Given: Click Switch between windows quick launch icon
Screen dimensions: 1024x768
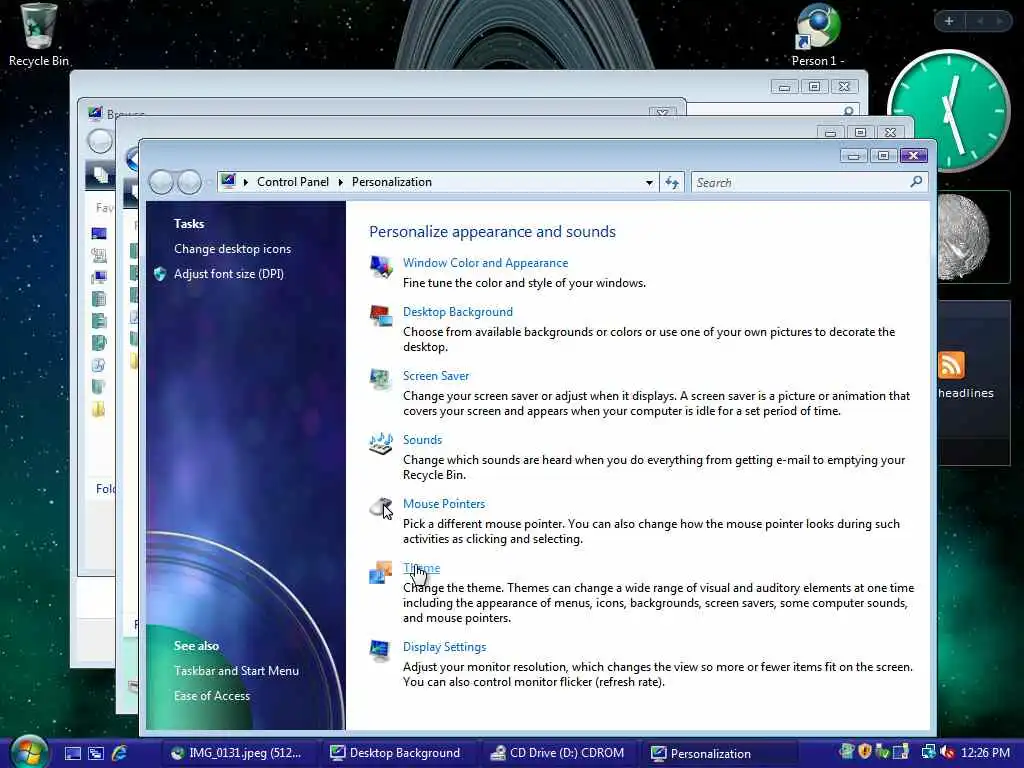Looking at the screenshot, I should pos(96,753).
